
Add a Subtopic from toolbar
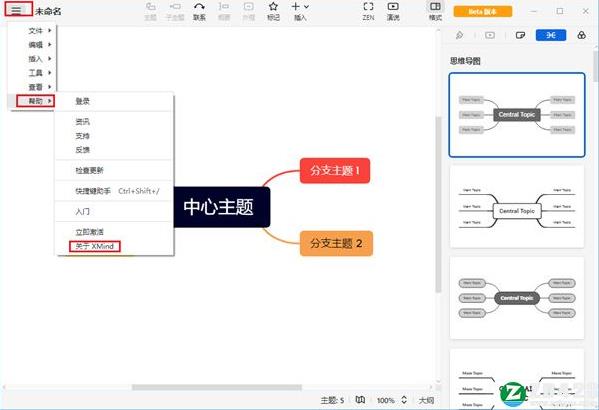click(x=175, y=11)
